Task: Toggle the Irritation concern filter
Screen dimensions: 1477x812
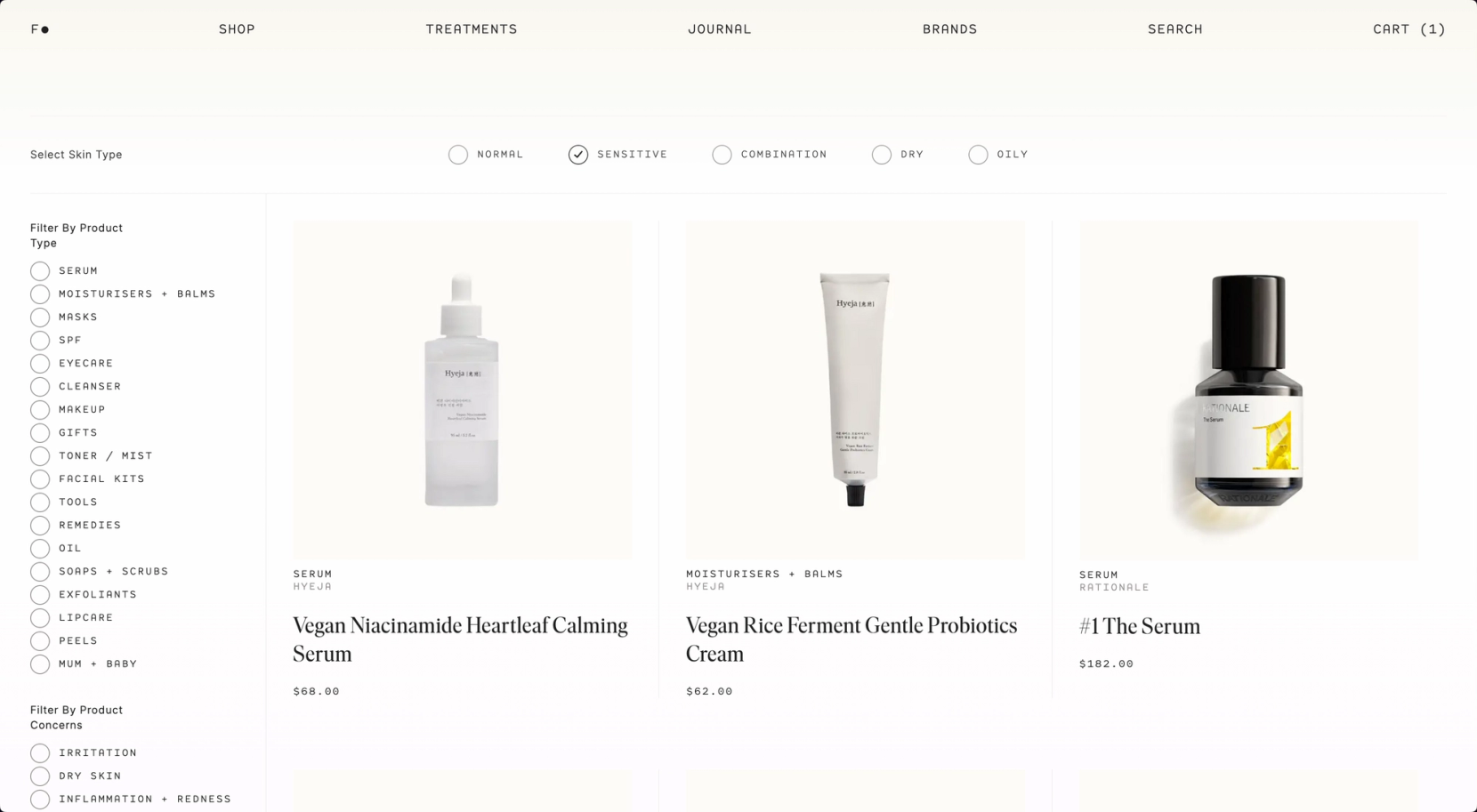Action: tap(40, 753)
